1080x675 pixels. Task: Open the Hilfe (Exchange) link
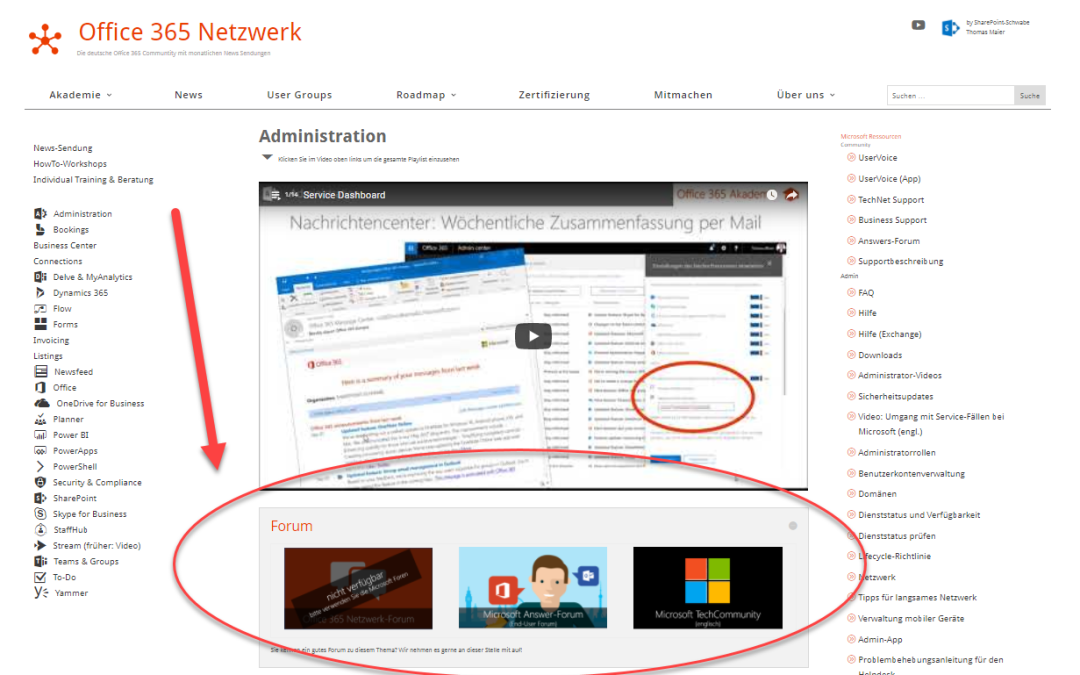(x=890, y=334)
